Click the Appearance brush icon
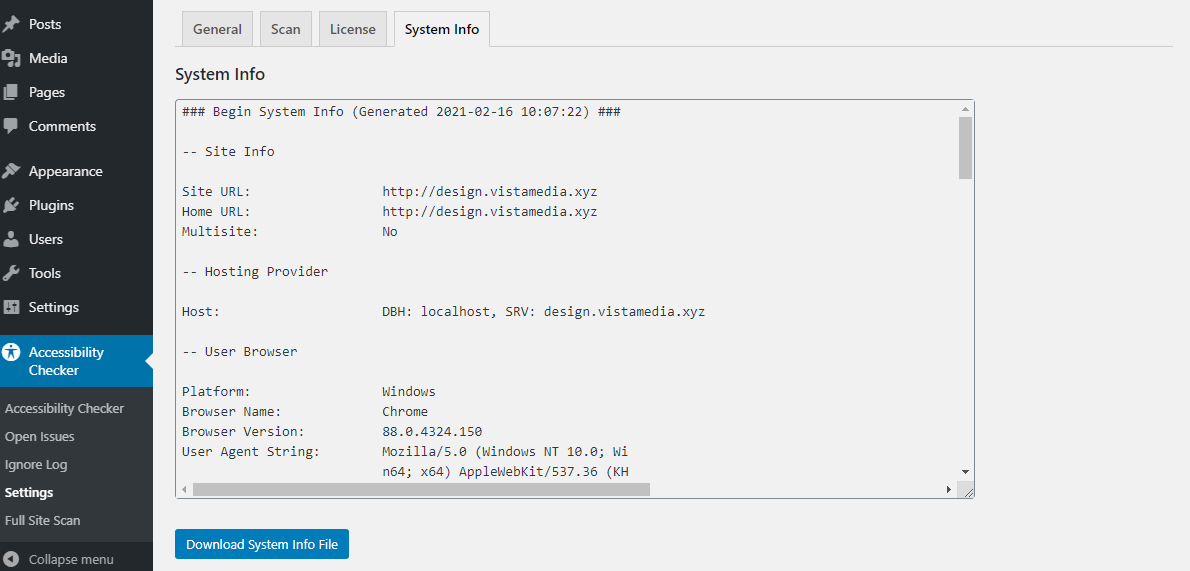The width and height of the screenshot is (1190, 571). [11, 172]
